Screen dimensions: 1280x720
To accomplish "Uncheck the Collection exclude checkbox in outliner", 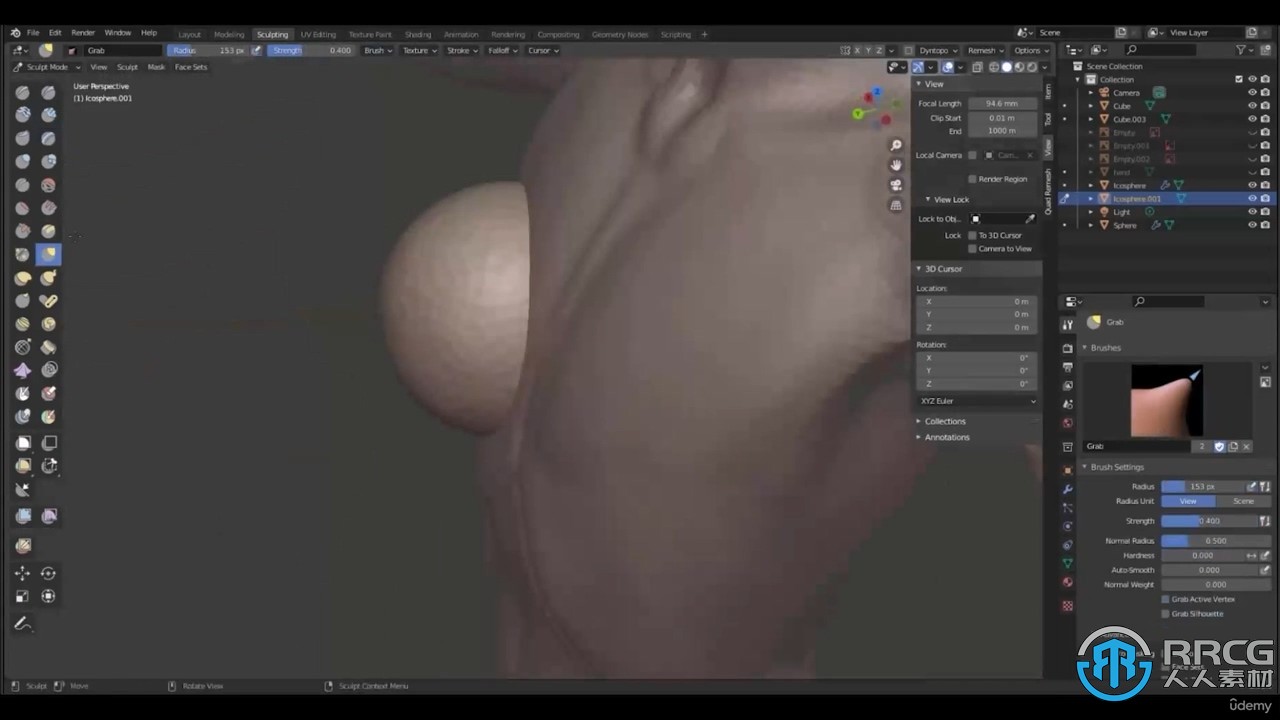I will [x=1239, y=79].
